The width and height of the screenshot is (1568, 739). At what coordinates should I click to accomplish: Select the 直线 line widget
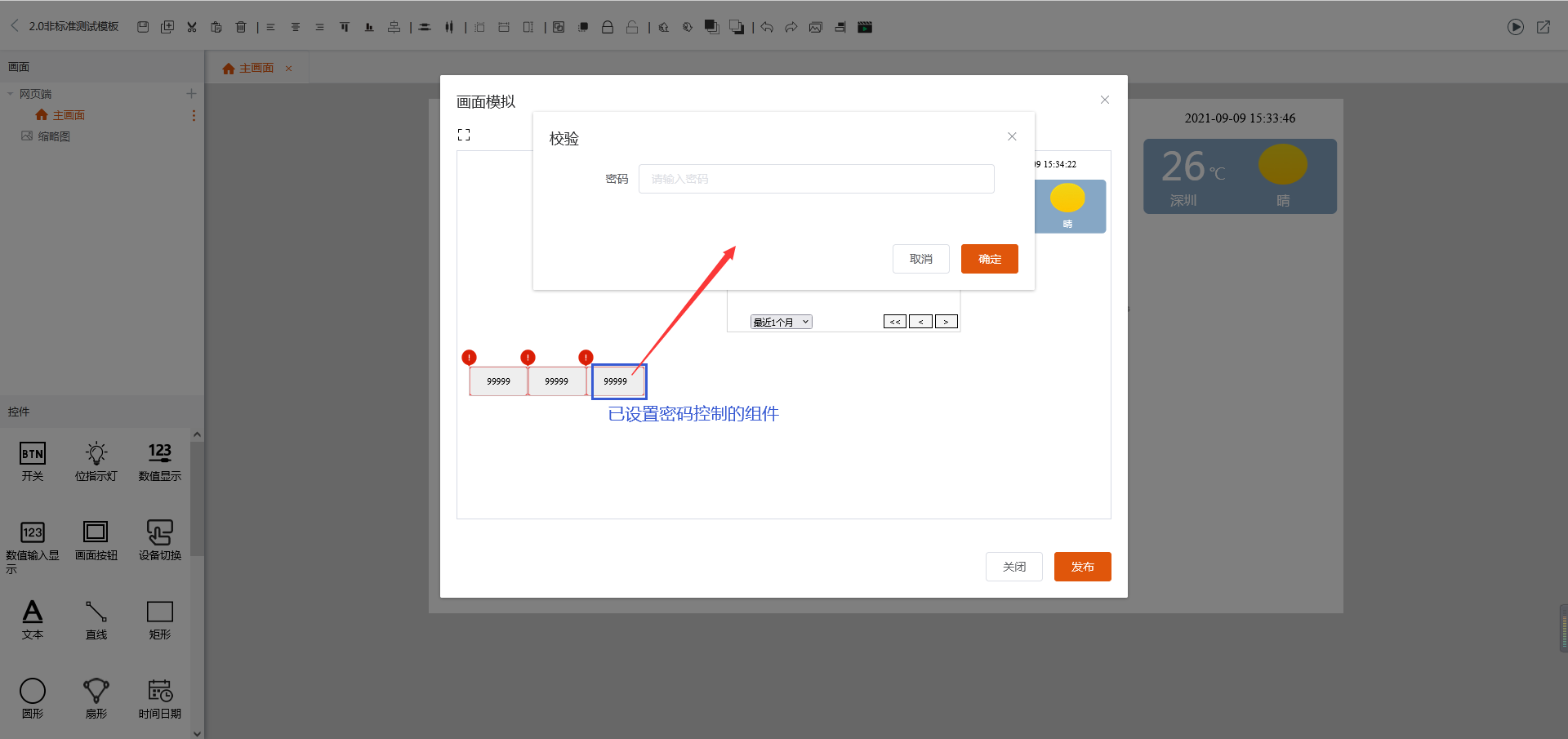96,620
